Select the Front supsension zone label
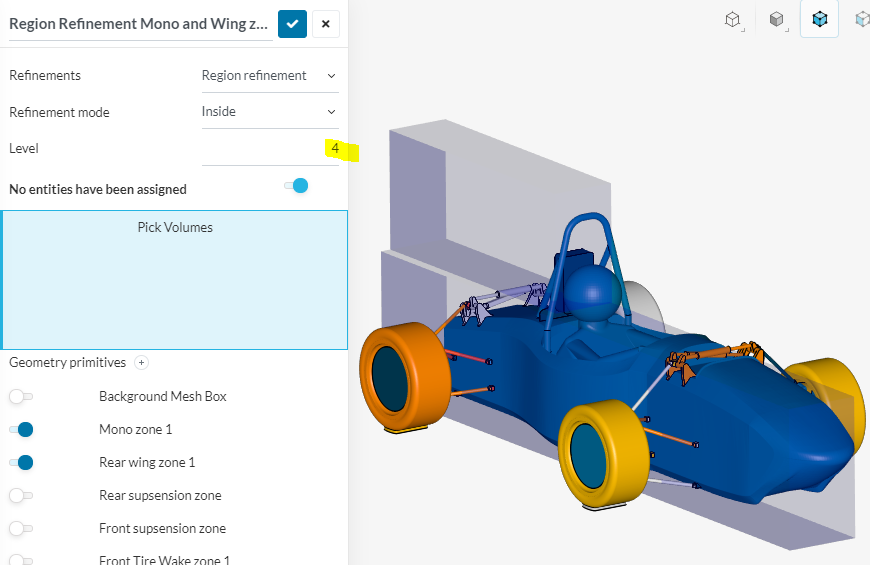Image resolution: width=870 pixels, height=565 pixels. tap(162, 528)
